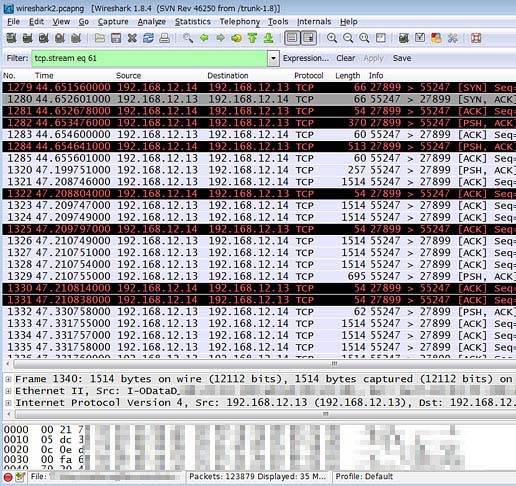Stop the running capture icon
The width and height of the screenshot is (516, 486).
point(60,38)
